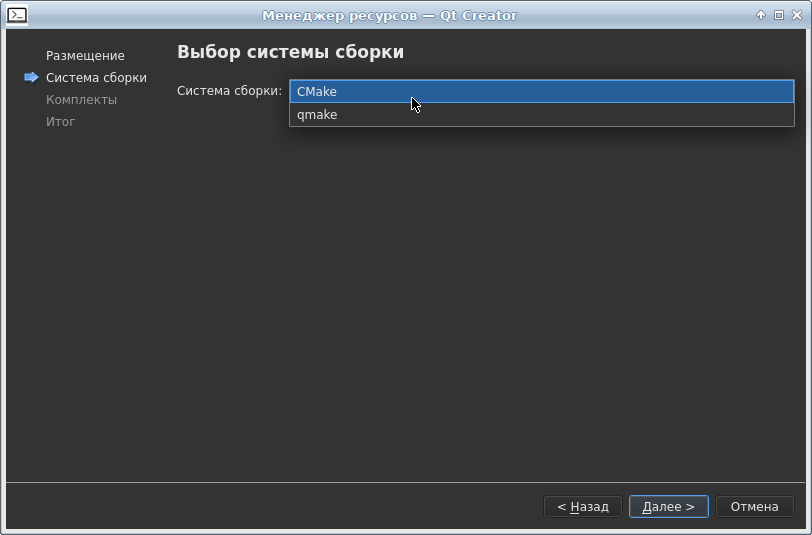This screenshot has width=812, height=535.
Task: Choose qmake from the dropdown list
Action: click(541, 115)
